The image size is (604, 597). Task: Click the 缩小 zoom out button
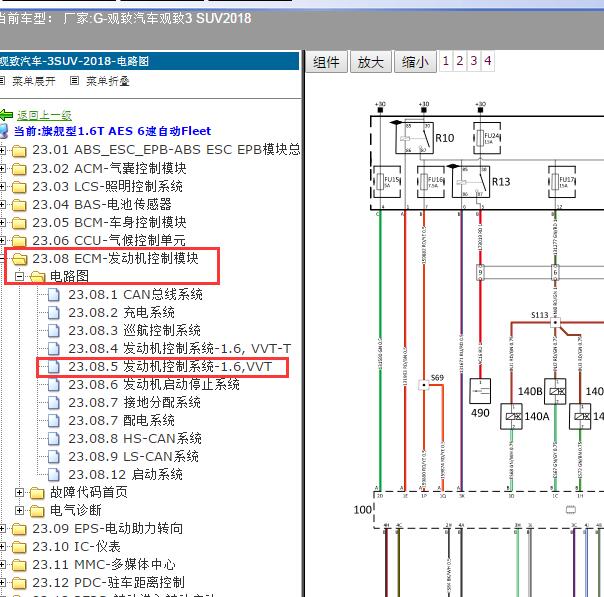tap(415, 62)
